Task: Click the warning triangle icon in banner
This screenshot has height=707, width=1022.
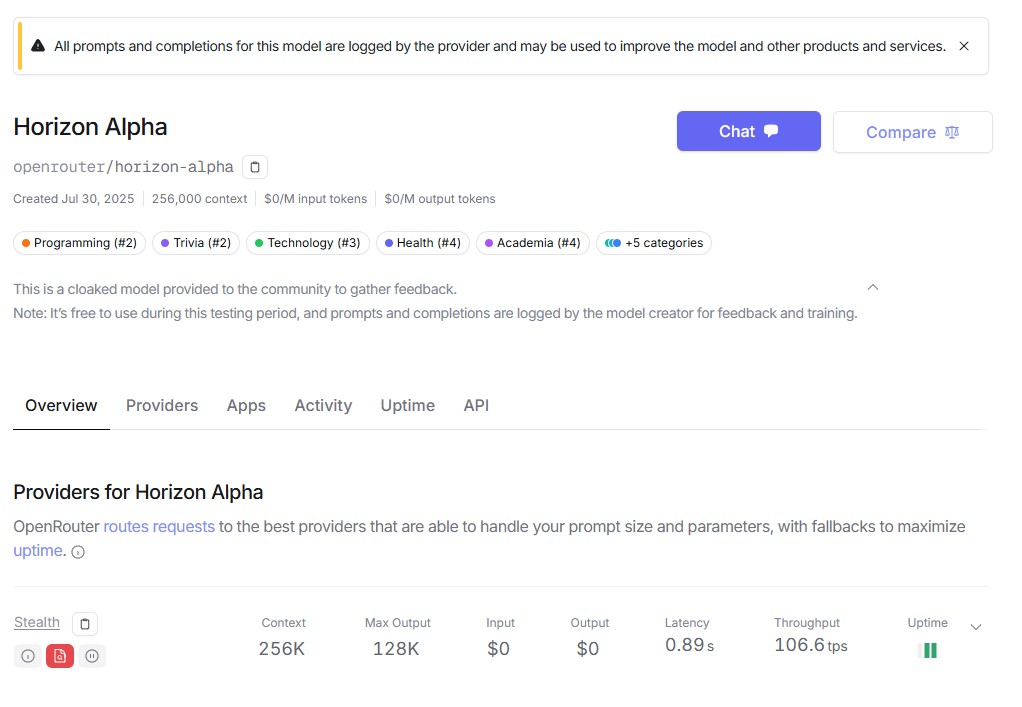Action: [38, 46]
